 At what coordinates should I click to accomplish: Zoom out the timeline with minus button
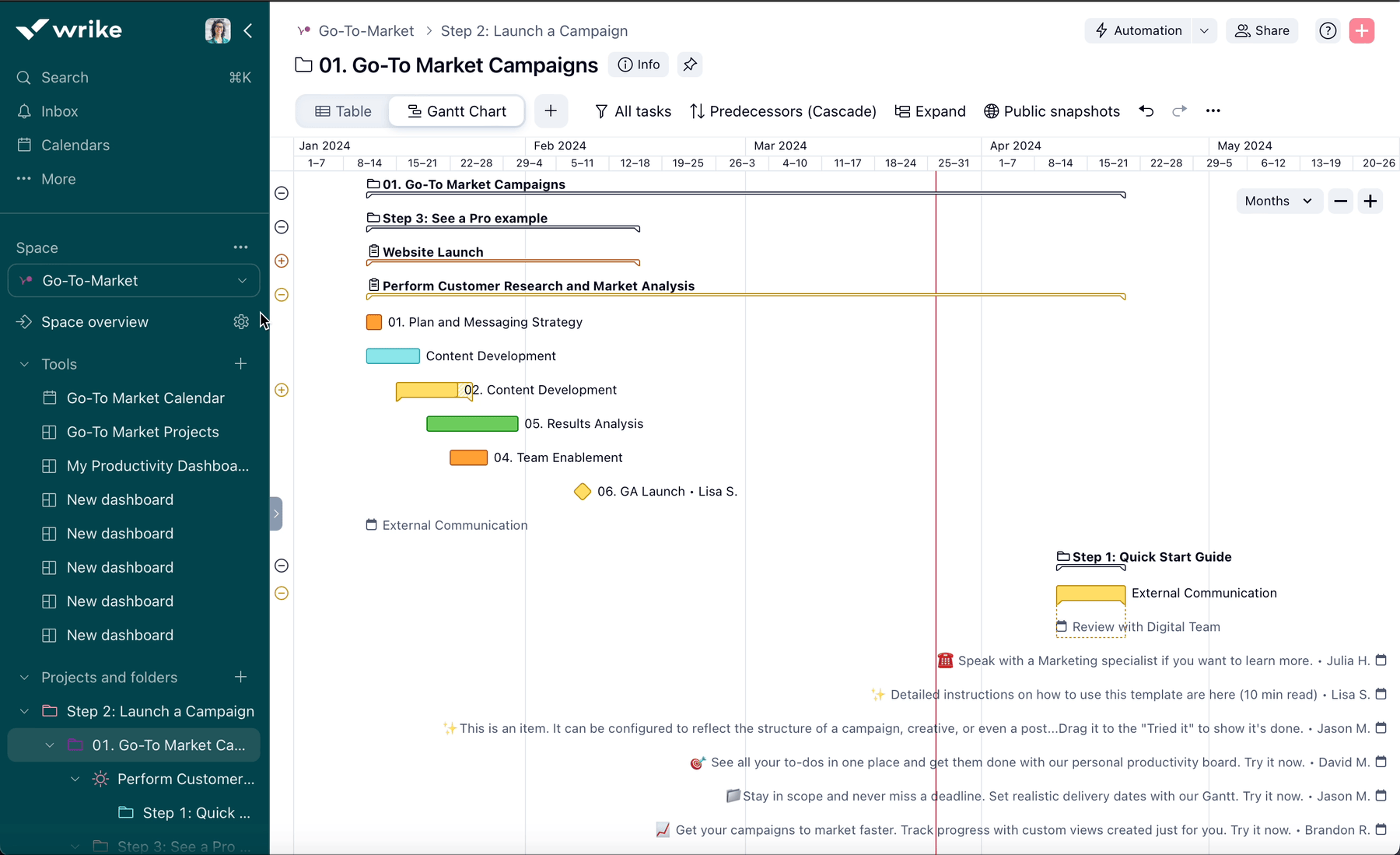click(x=1340, y=201)
